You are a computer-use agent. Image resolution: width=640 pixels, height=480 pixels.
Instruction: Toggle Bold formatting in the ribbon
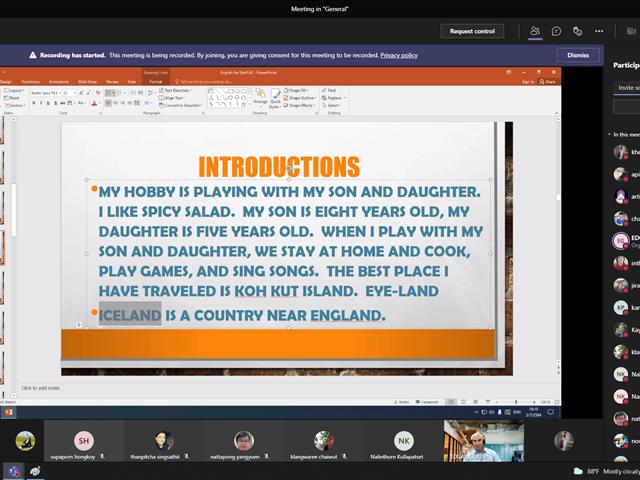(x=33, y=103)
